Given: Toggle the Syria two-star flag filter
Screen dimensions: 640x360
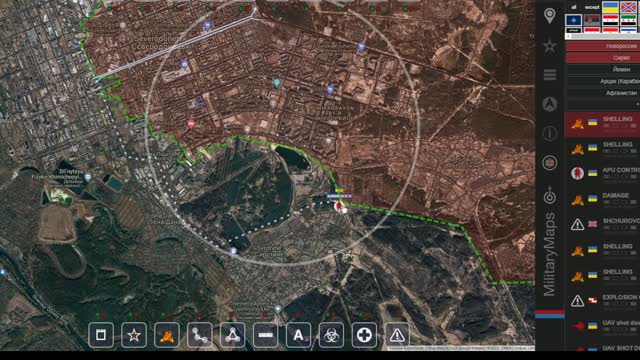Looking at the screenshot, I should coord(610,20).
